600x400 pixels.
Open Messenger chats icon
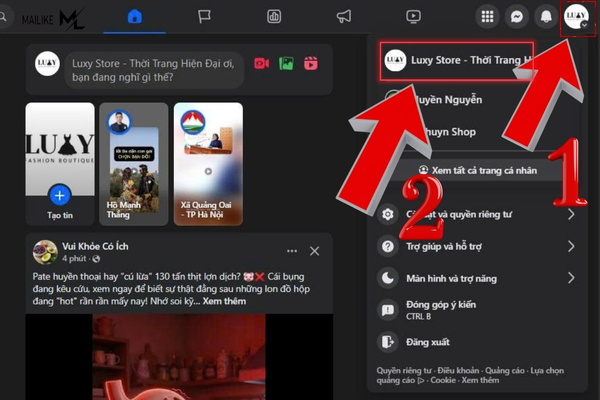pyautogui.click(x=517, y=16)
